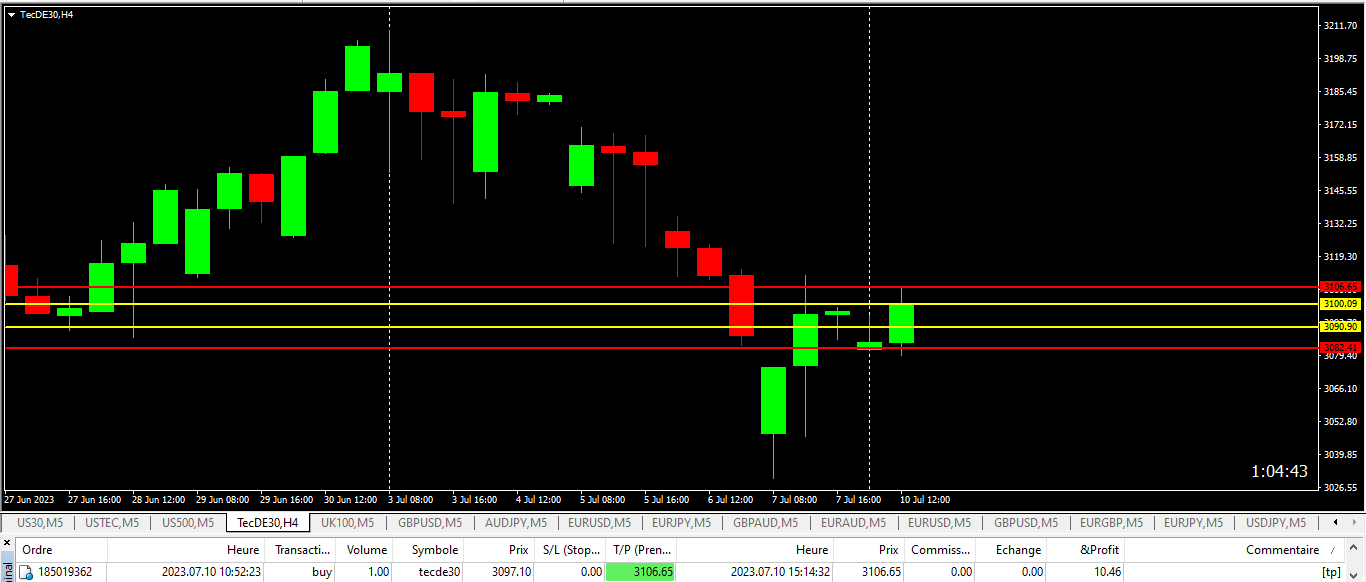Sort by the Commiss... column header

point(941,550)
